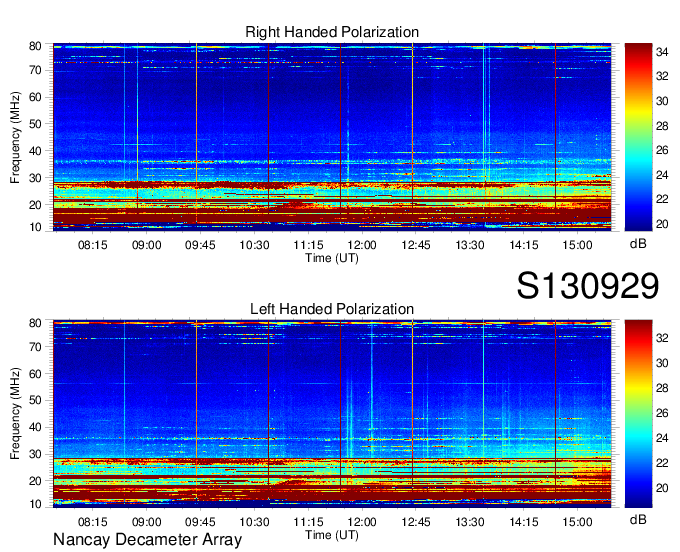Click Frequency (MHz) axis label of Right Handed plot

point(15,137)
